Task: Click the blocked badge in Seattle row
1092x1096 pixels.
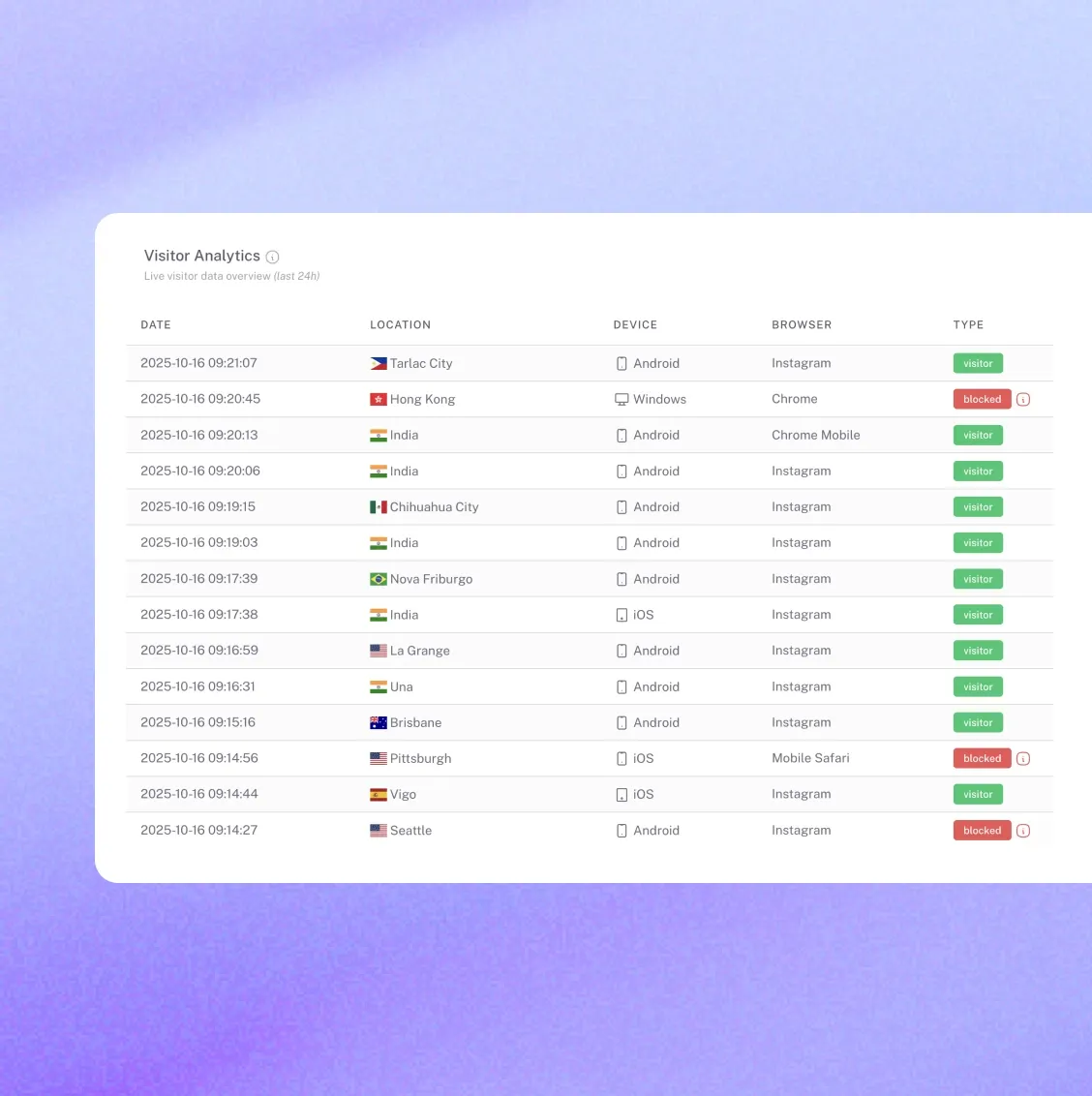Action: coord(982,831)
